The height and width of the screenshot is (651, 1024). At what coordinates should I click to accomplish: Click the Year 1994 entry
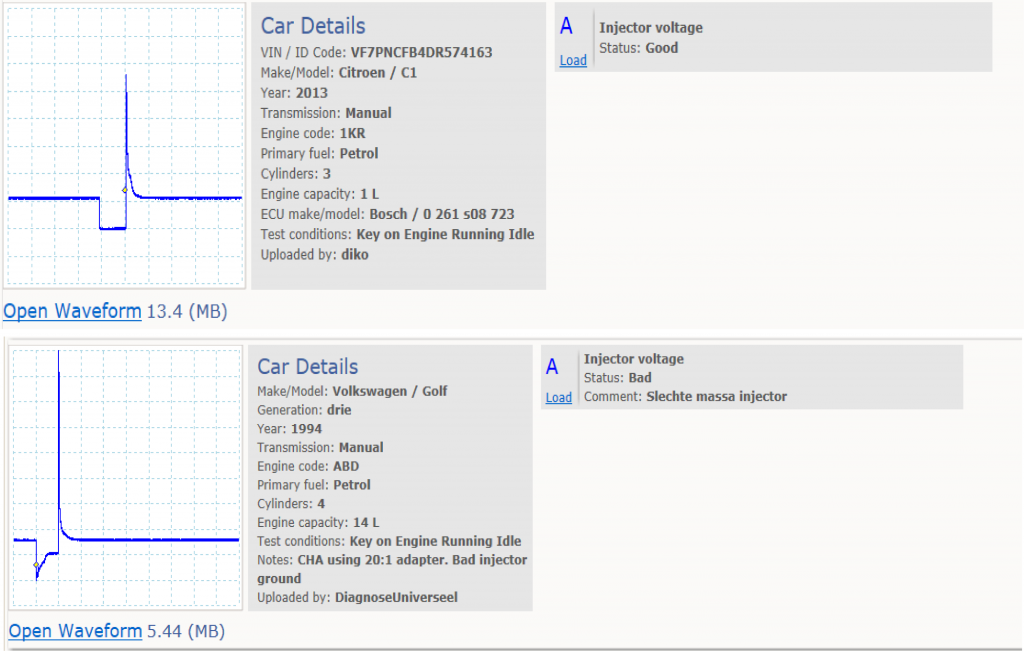coord(289,429)
